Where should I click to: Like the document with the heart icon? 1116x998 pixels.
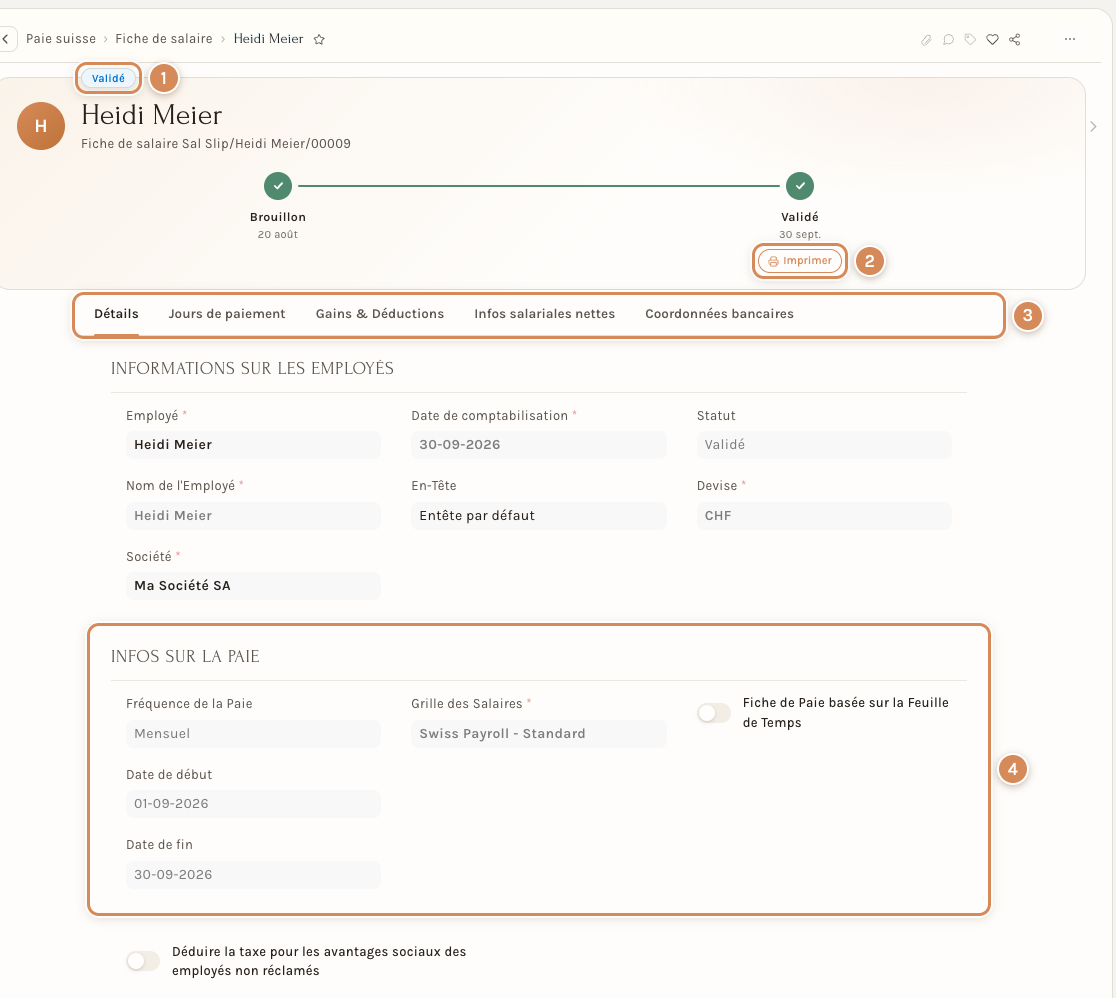[x=992, y=40]
